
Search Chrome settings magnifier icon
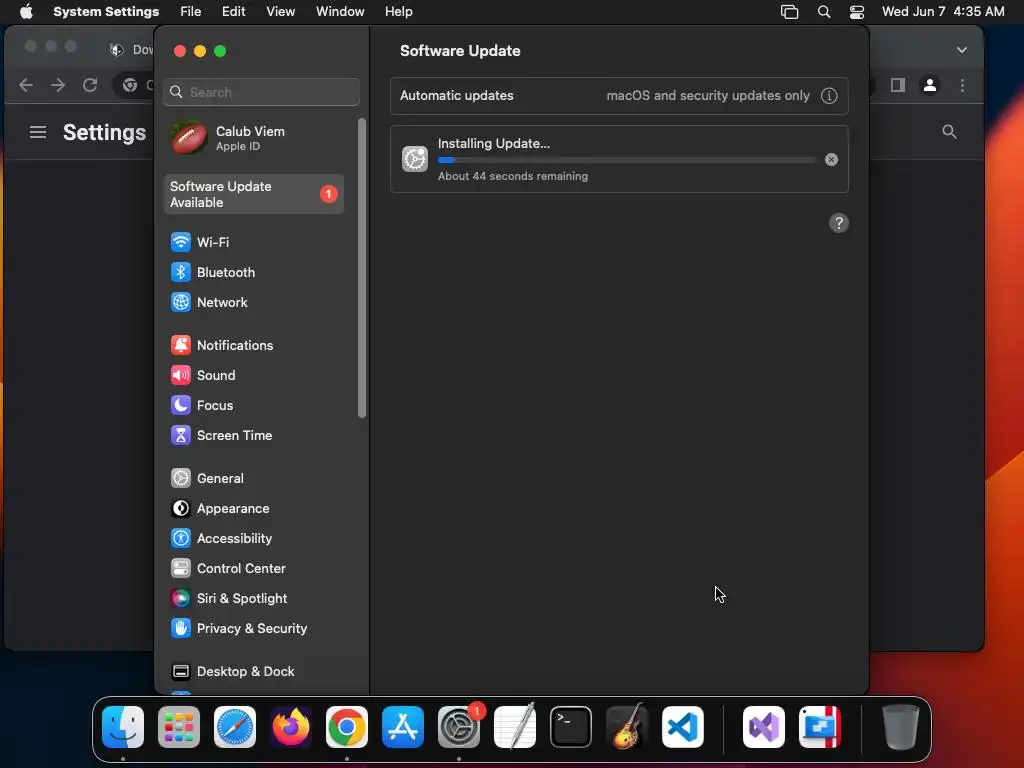[949, 132]
